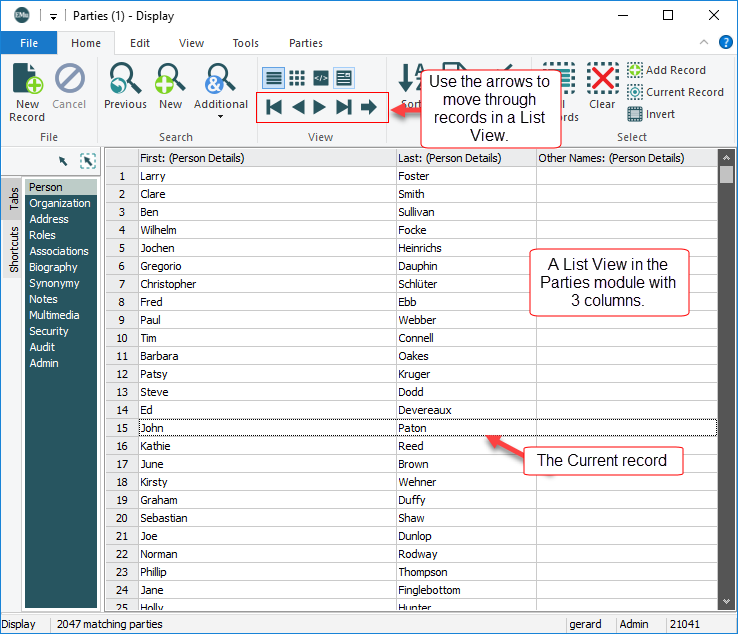Toggle the List View mode button

[273, 78]
